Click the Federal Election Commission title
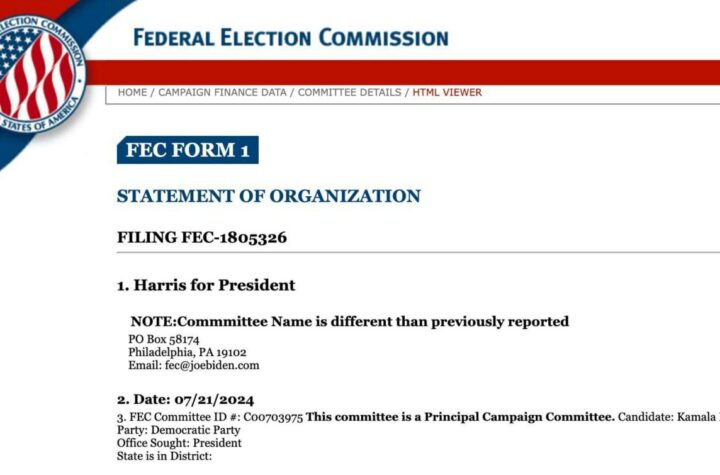This screenshot has width=720, height=475. pos(291,38)
